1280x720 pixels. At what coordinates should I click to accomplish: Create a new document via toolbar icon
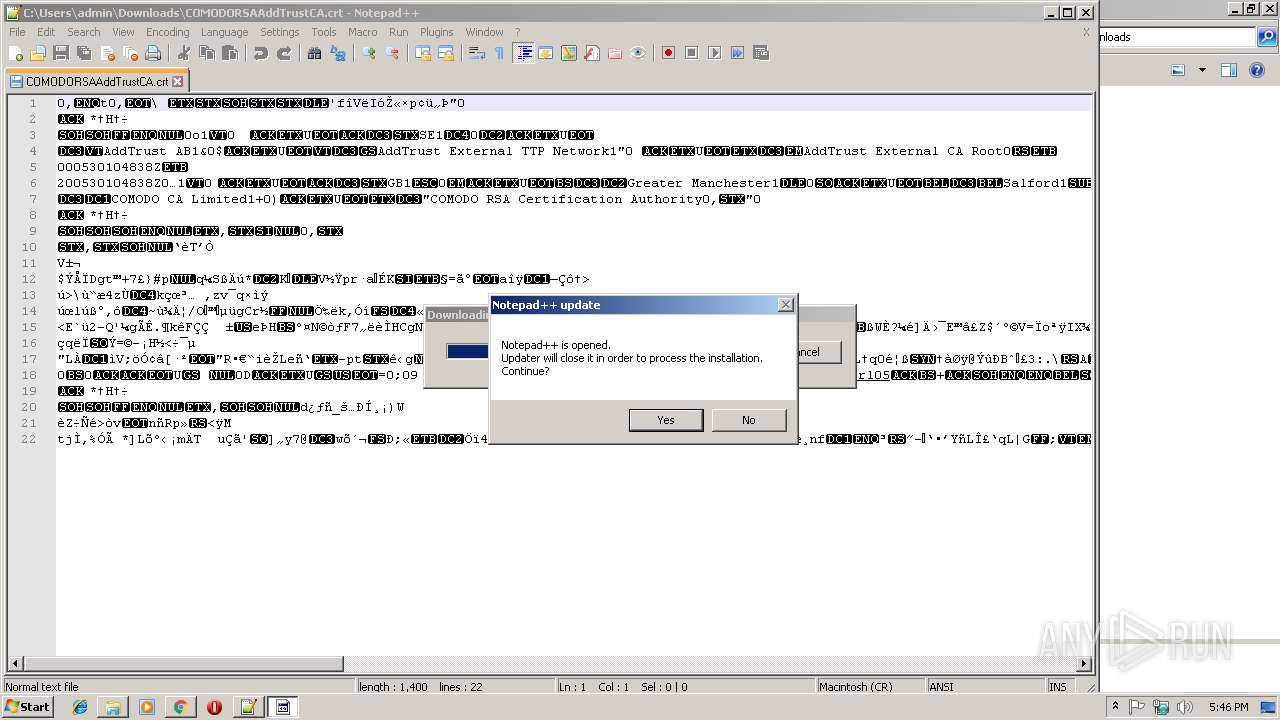pyautogui.click(x=16, y=53)
